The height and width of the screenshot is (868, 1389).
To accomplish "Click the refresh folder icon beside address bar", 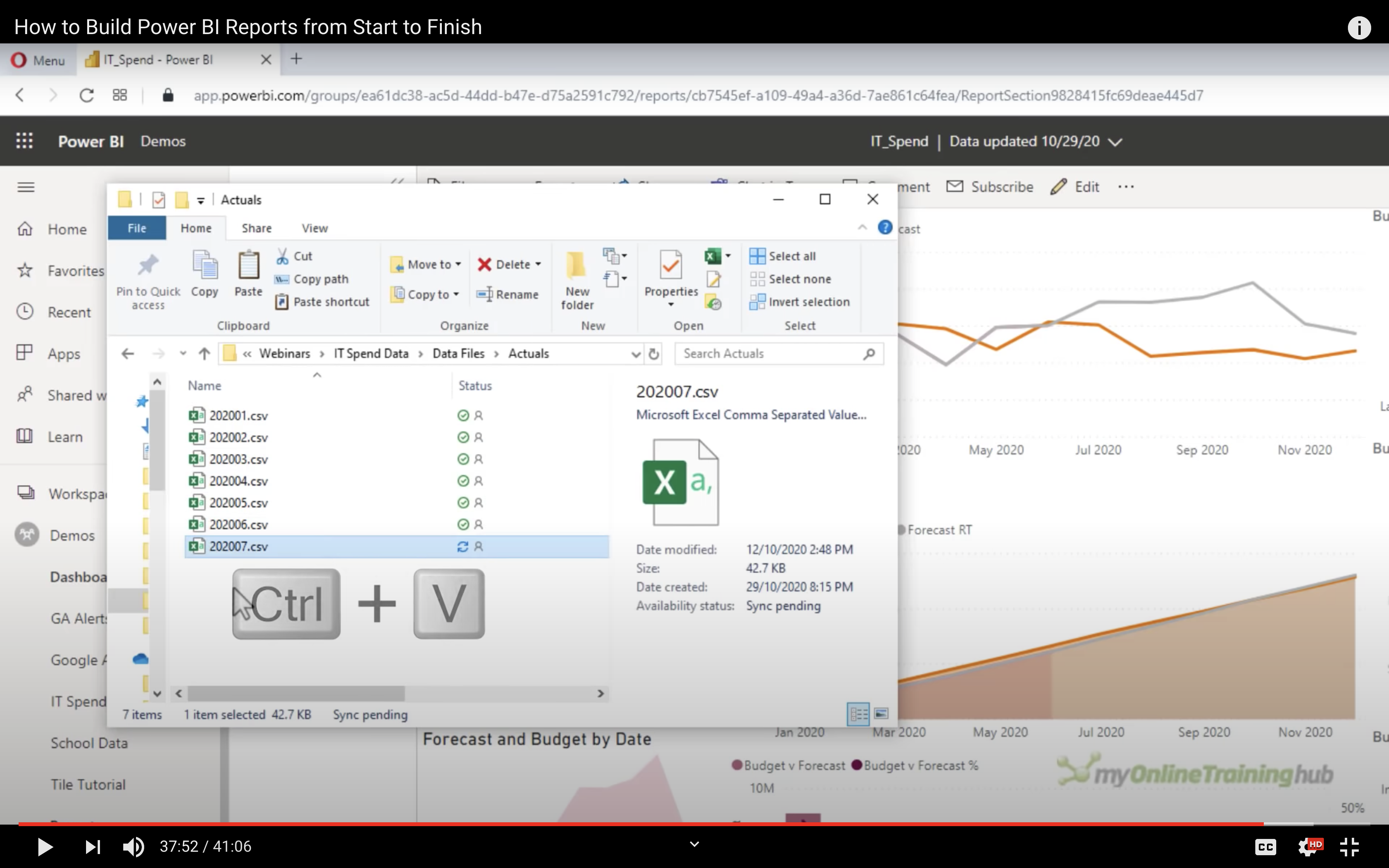I will [654, 354].
